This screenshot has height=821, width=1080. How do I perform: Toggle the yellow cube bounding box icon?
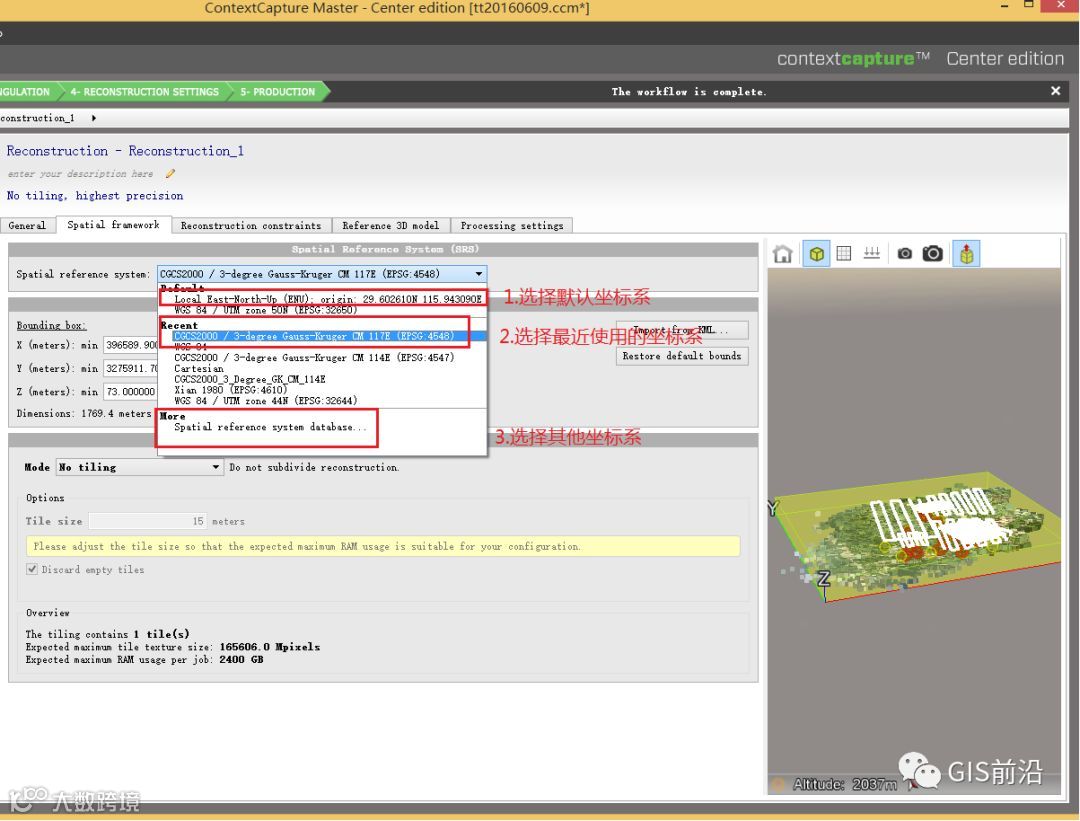click(x=817, y=254)
